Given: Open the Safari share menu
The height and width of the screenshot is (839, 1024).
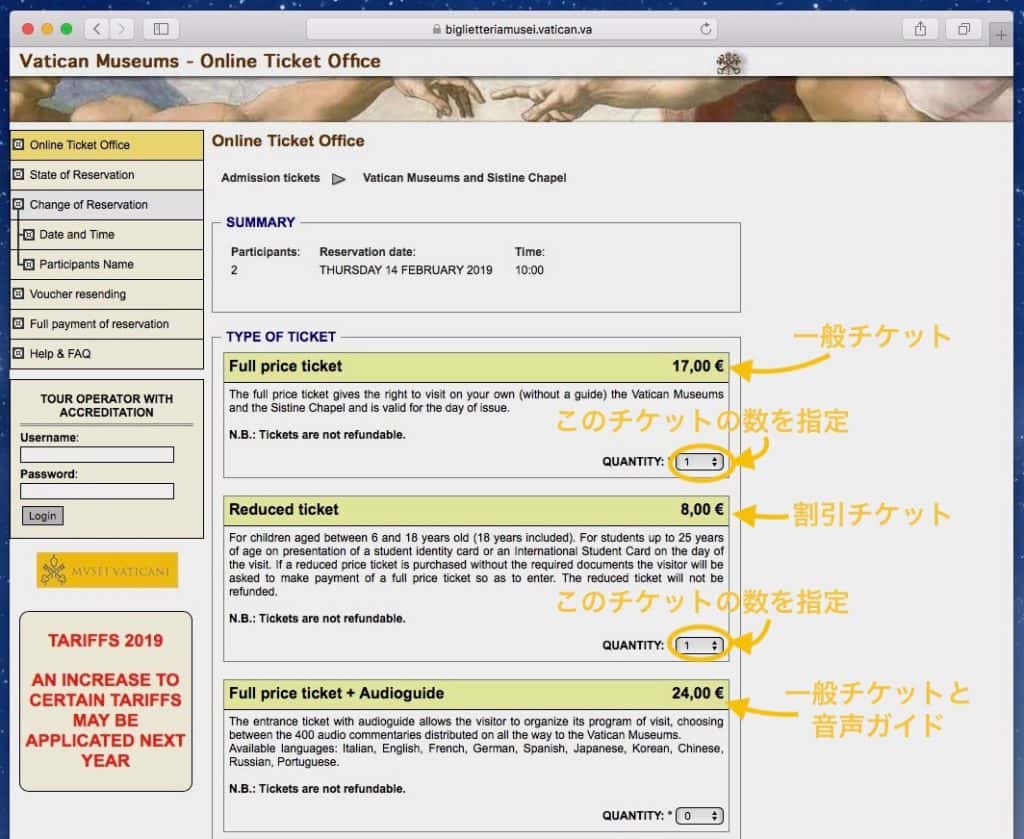Looking at the screenshot, I should (920, 29).
